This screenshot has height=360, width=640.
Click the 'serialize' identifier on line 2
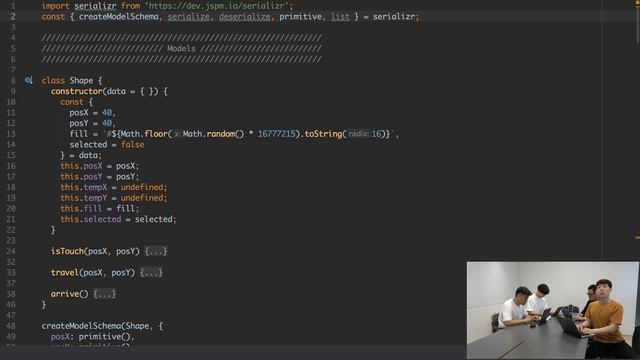[x=189, y=17]
